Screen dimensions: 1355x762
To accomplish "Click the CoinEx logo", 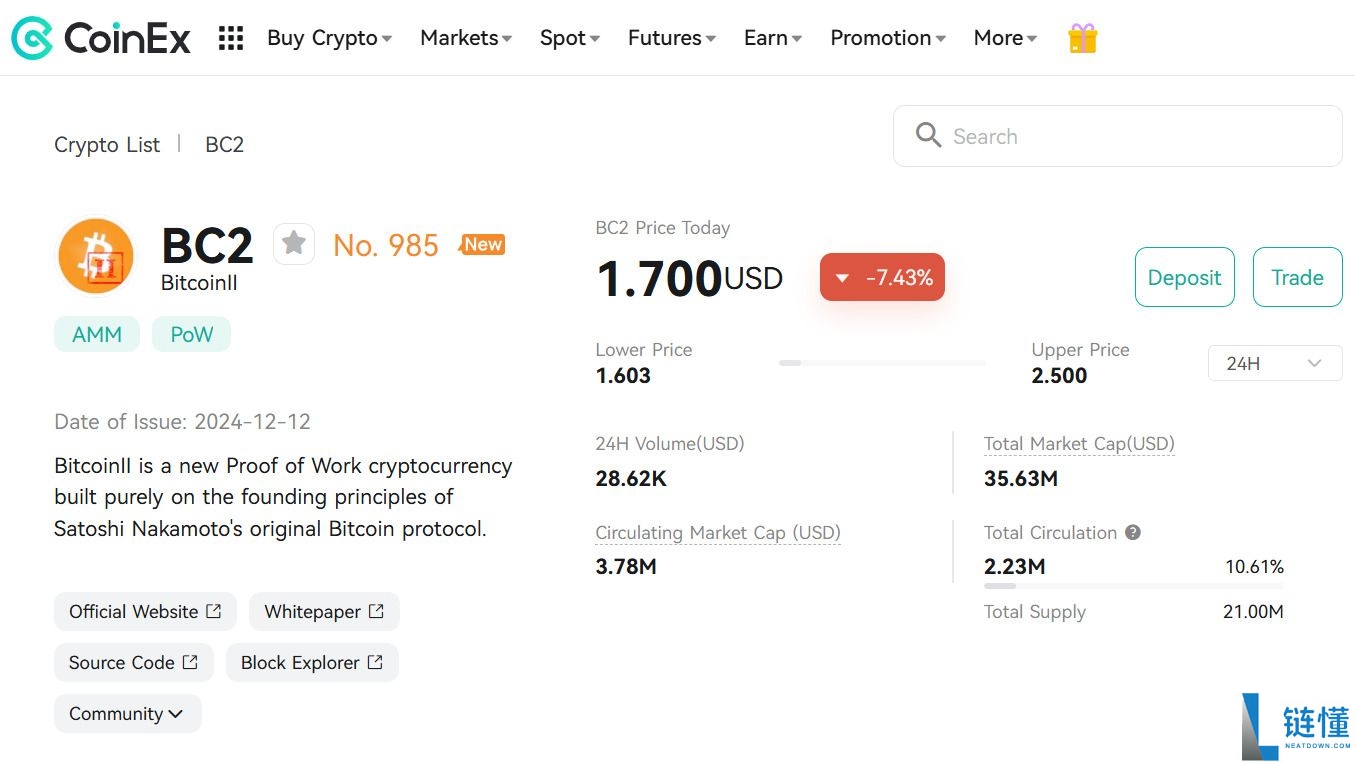I will pos(101,38).
